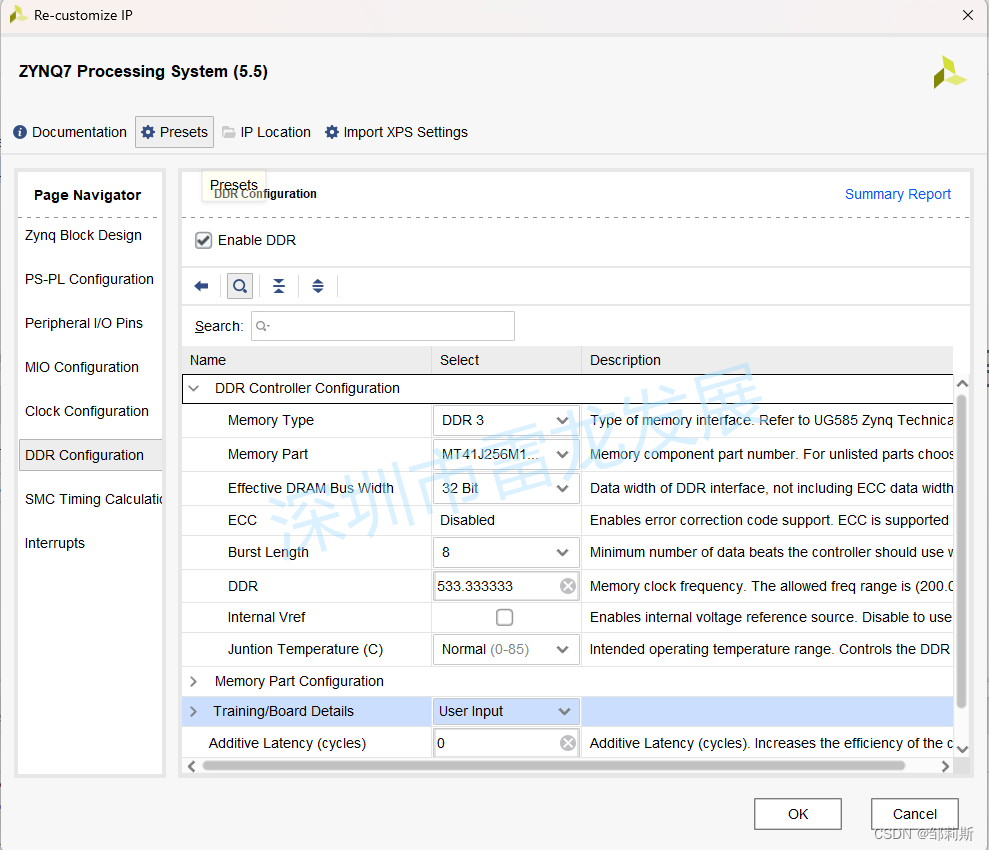Go to MIO Configuration page
Viewport: 989px width, 850px height.
(x=81, y=368)
